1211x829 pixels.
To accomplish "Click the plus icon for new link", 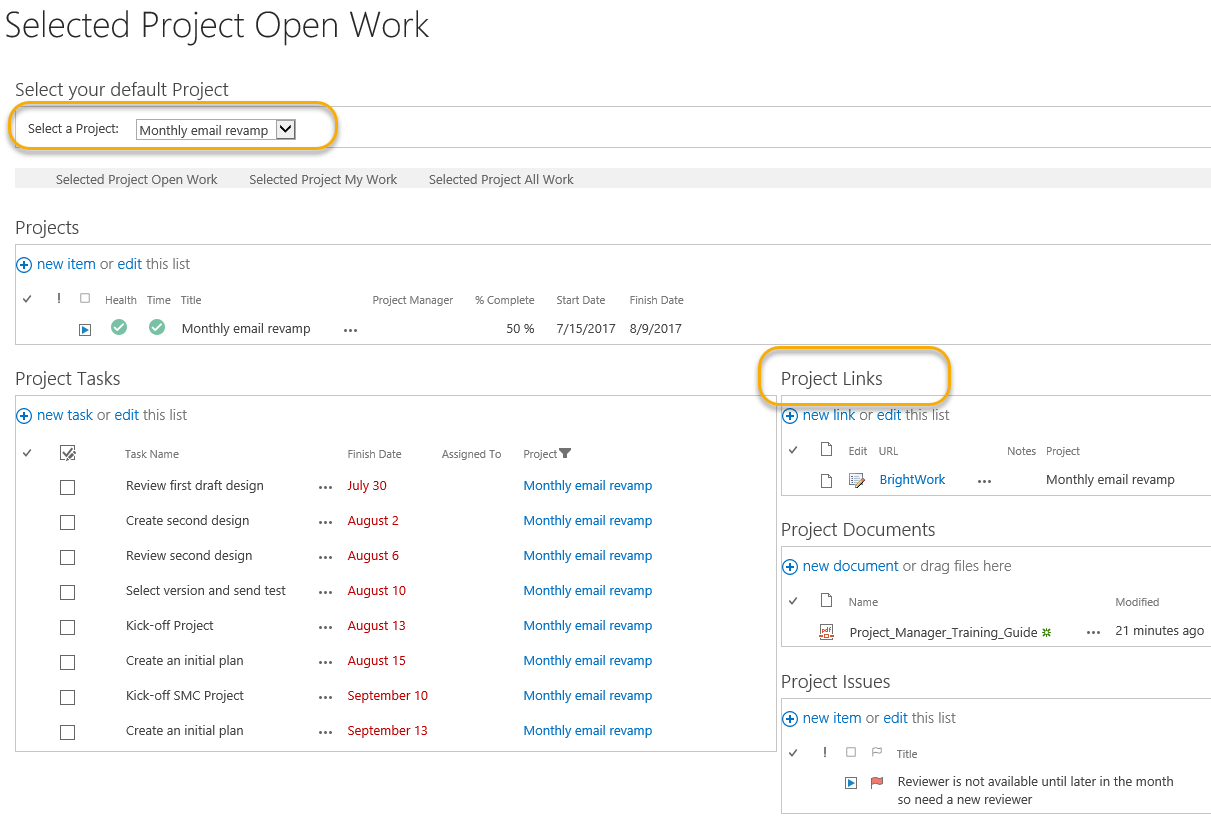I will (790, 416).
